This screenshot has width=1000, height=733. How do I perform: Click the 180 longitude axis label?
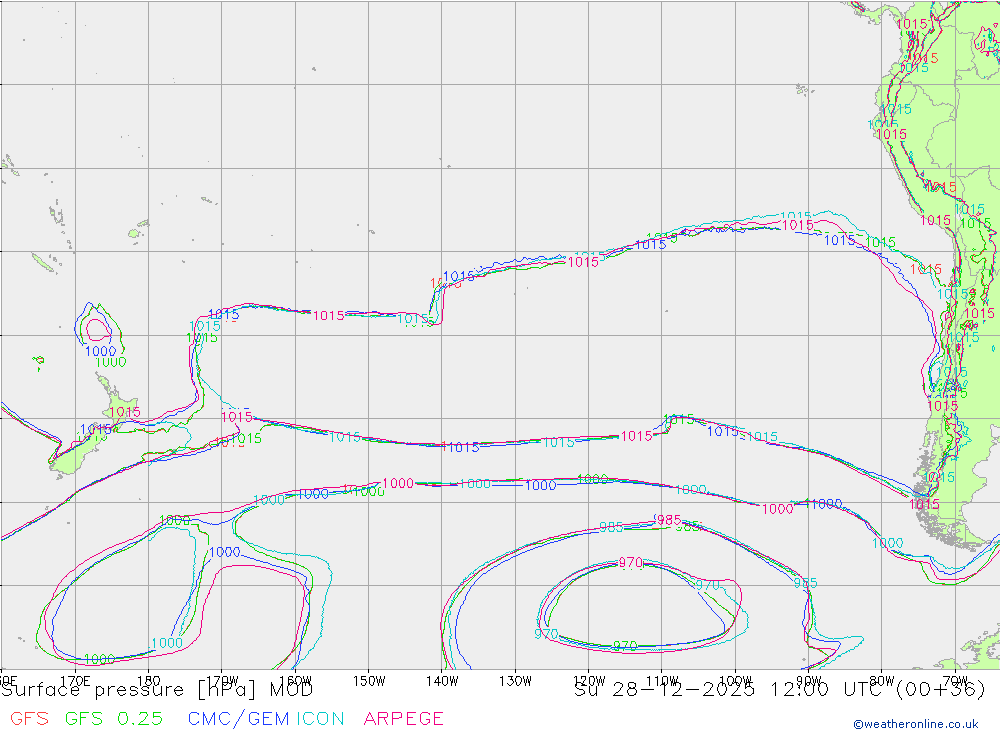click(x=148, y=680)
